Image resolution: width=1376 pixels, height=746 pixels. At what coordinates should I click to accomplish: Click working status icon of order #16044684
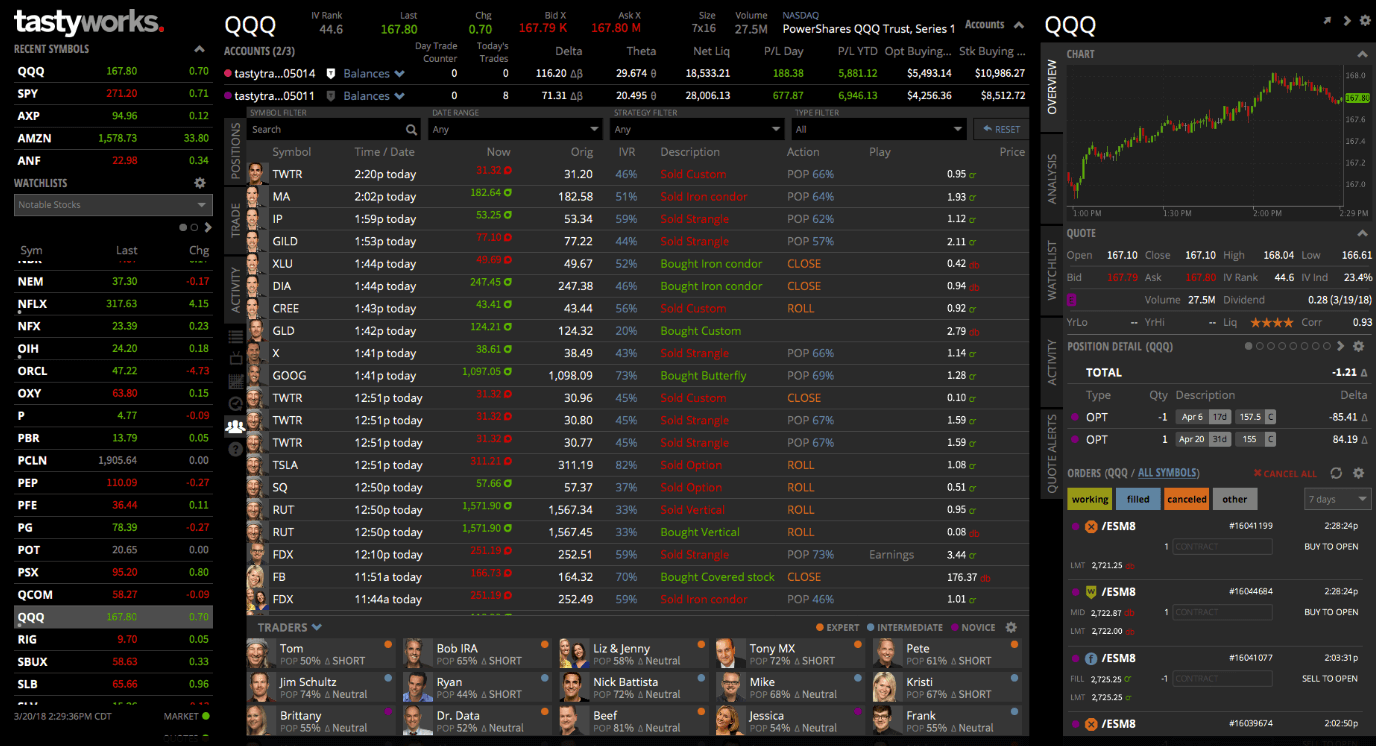[1091, 592]
